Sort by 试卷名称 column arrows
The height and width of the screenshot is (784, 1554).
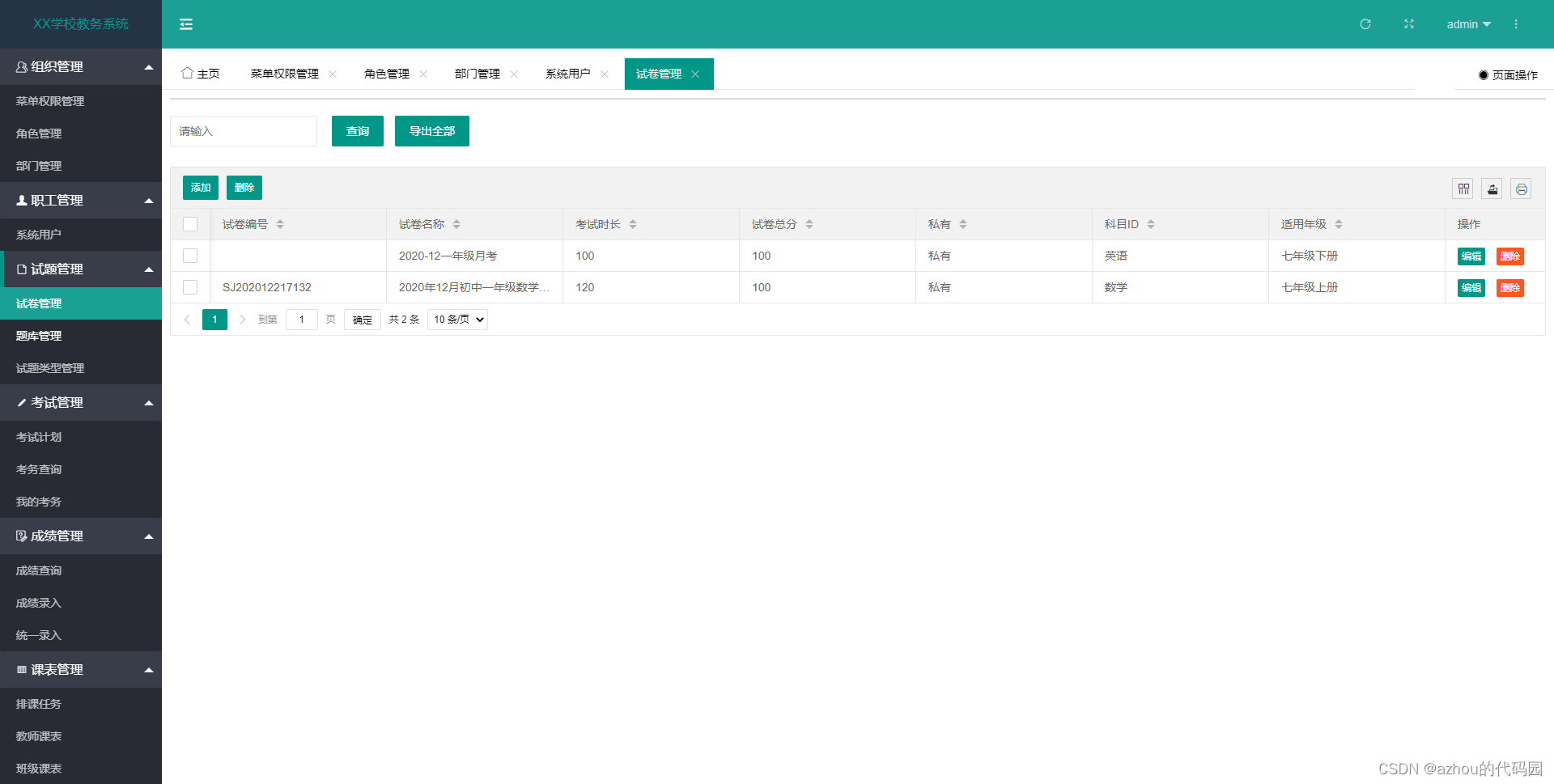pyautogui.click(x=456, y=224)
